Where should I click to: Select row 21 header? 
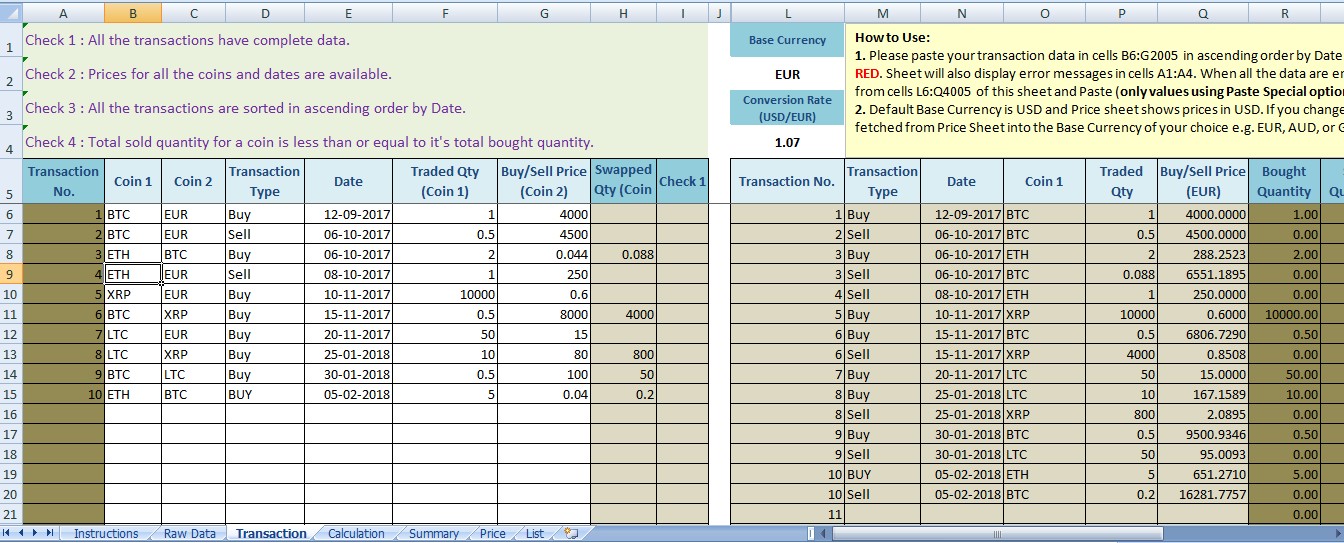click(11, 514)
